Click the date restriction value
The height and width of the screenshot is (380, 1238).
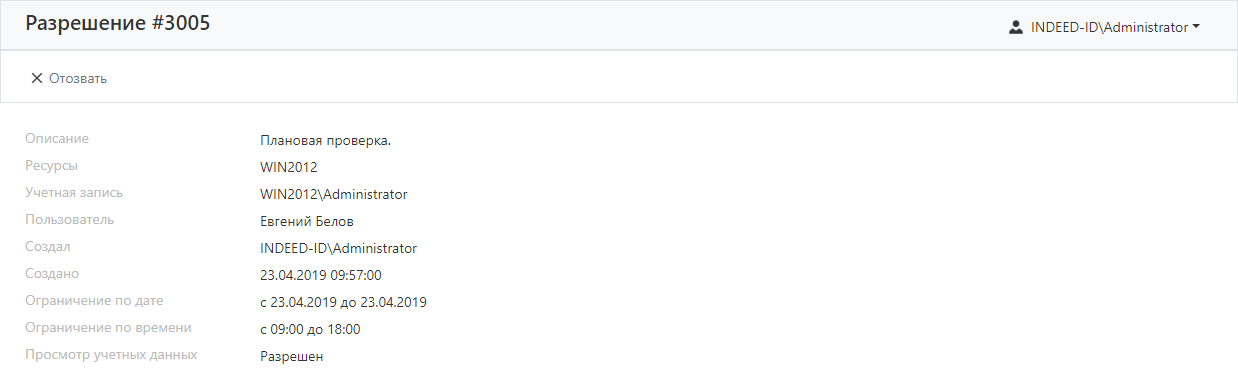343,302
